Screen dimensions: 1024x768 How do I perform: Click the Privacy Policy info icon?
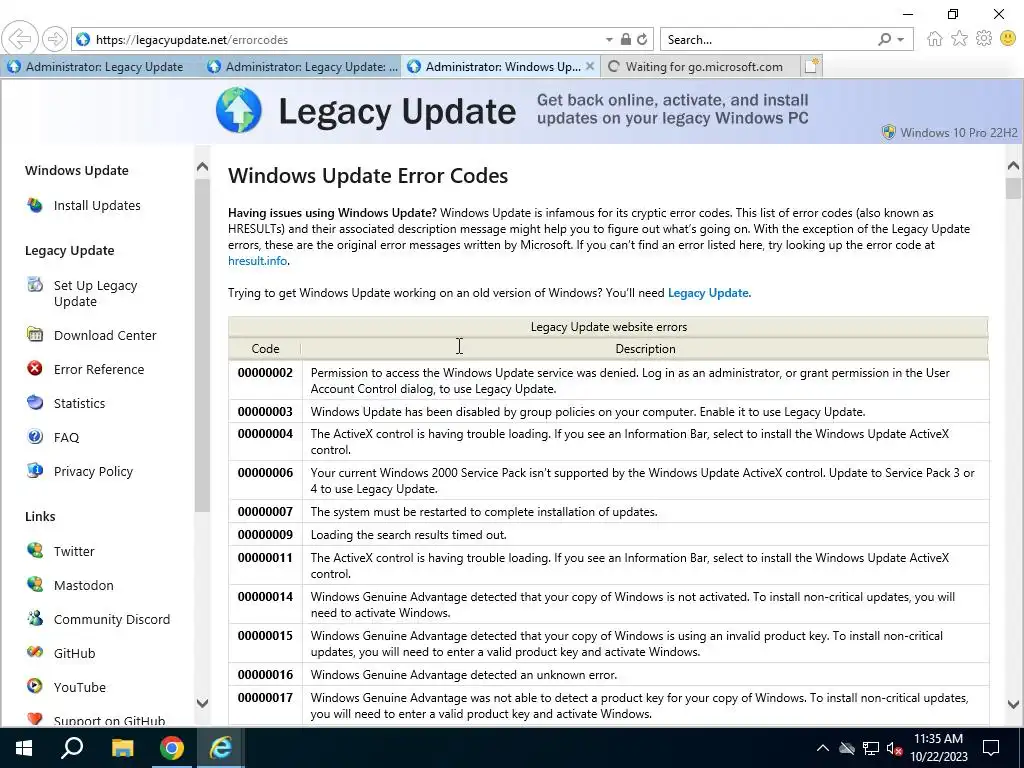click(35, 470)
